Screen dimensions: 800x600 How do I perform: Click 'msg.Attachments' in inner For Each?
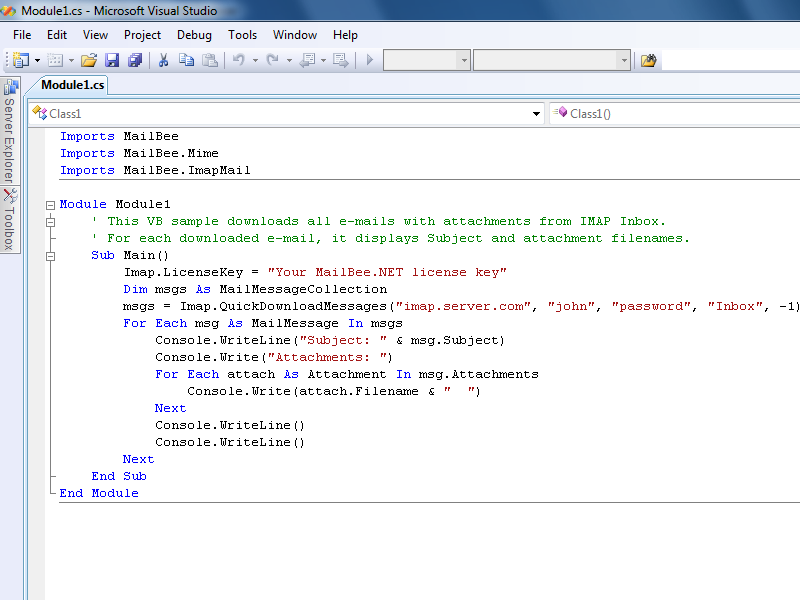479,374
